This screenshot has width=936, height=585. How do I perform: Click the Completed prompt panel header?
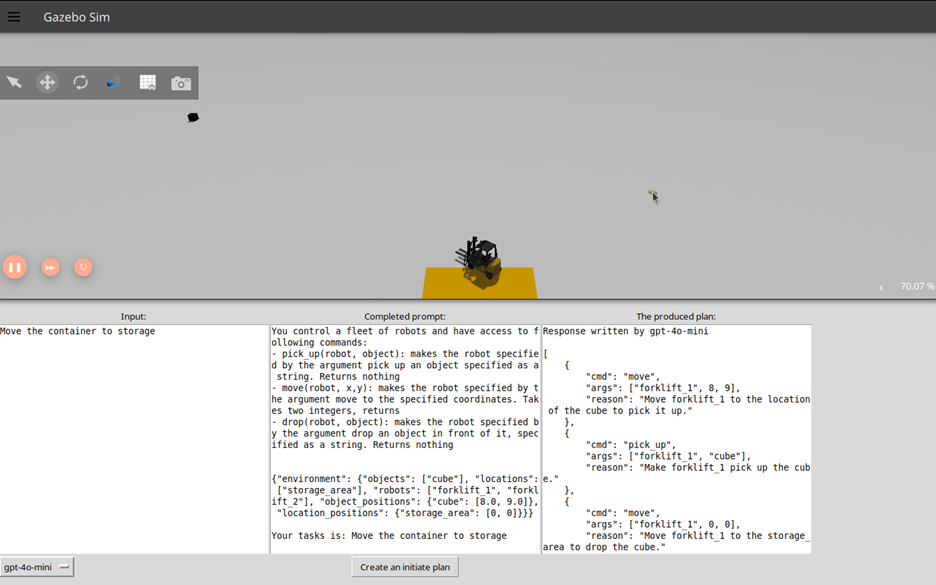[x=404, y=316]
